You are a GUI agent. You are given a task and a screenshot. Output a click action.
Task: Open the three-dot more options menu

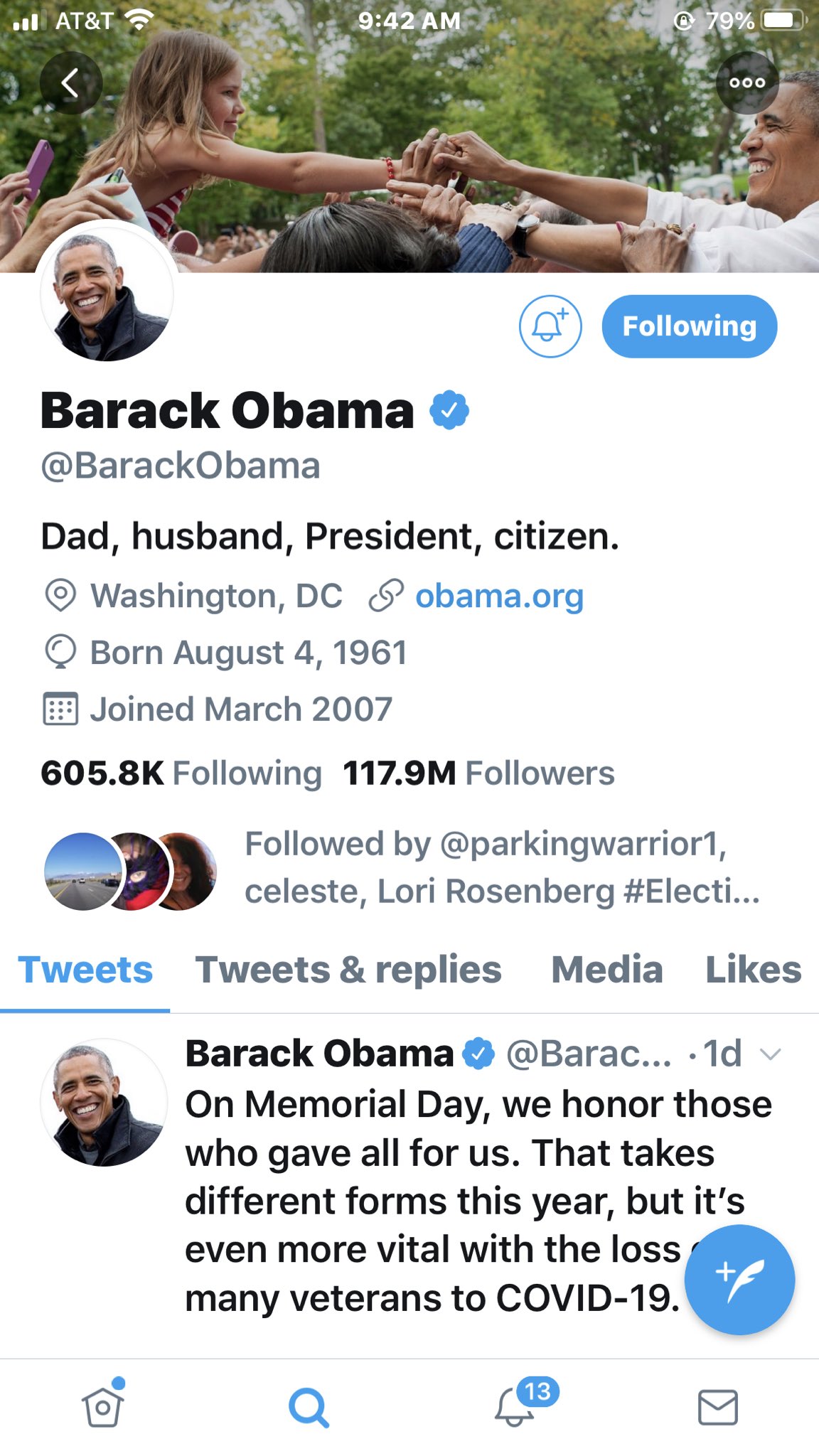click(747, 82)
